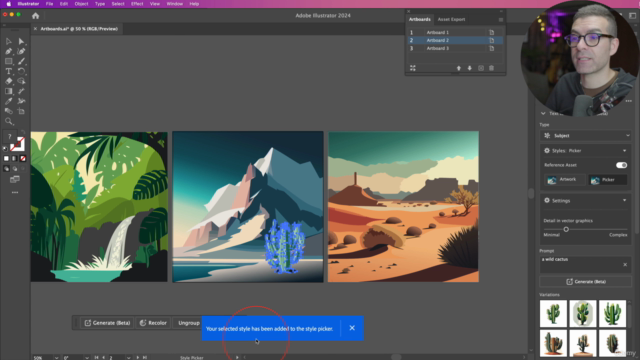
Task: Select the Pen tool
Action: point(9,51)
